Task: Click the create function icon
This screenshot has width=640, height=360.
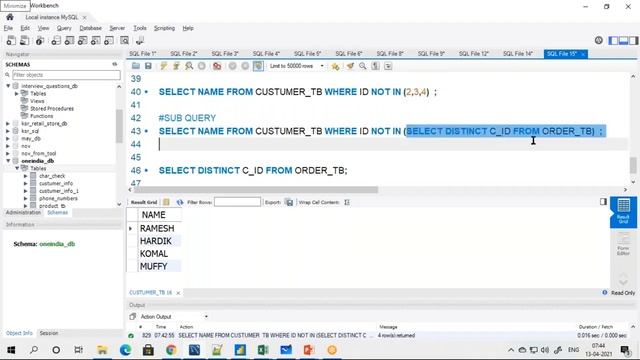Action: 109,40
